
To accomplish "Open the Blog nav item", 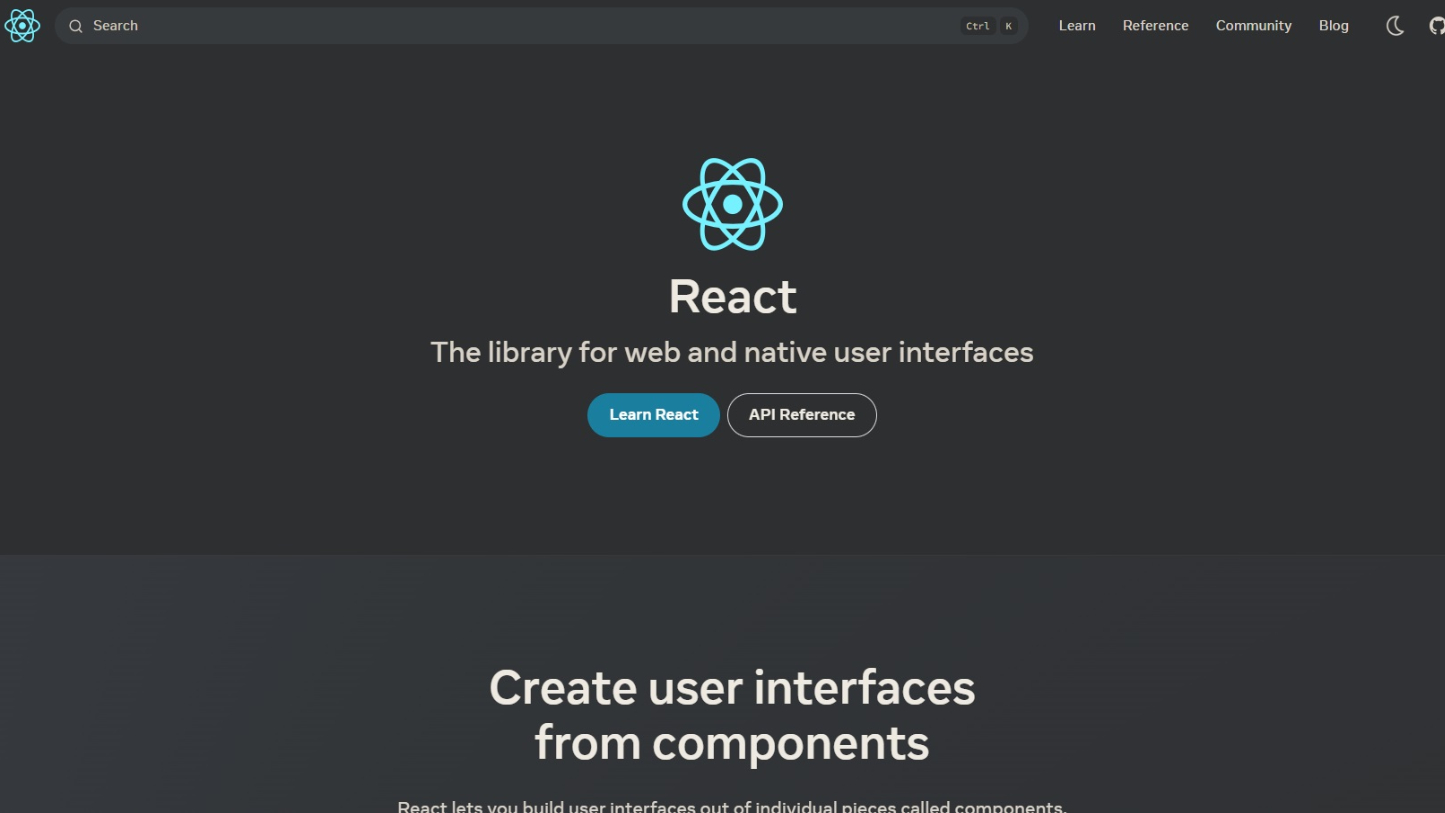I will pyautogui.click(x=1333, y=26).
